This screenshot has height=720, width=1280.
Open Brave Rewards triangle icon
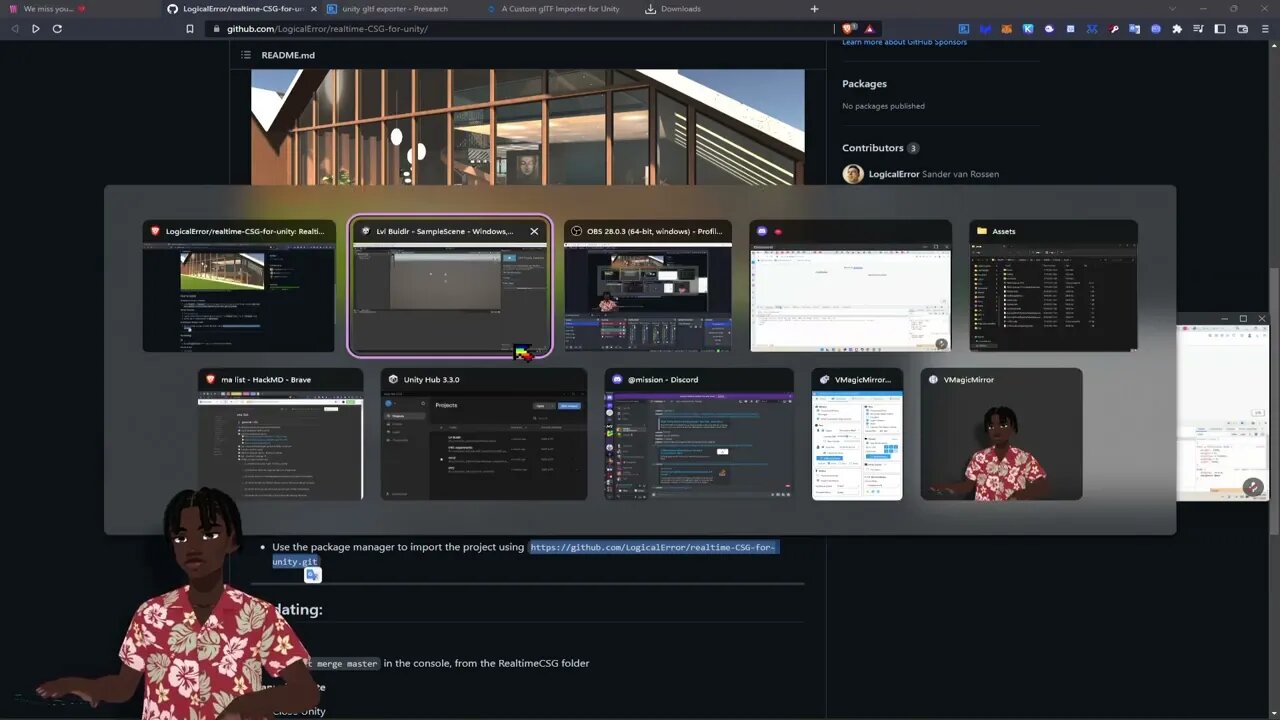coord(869,29)
